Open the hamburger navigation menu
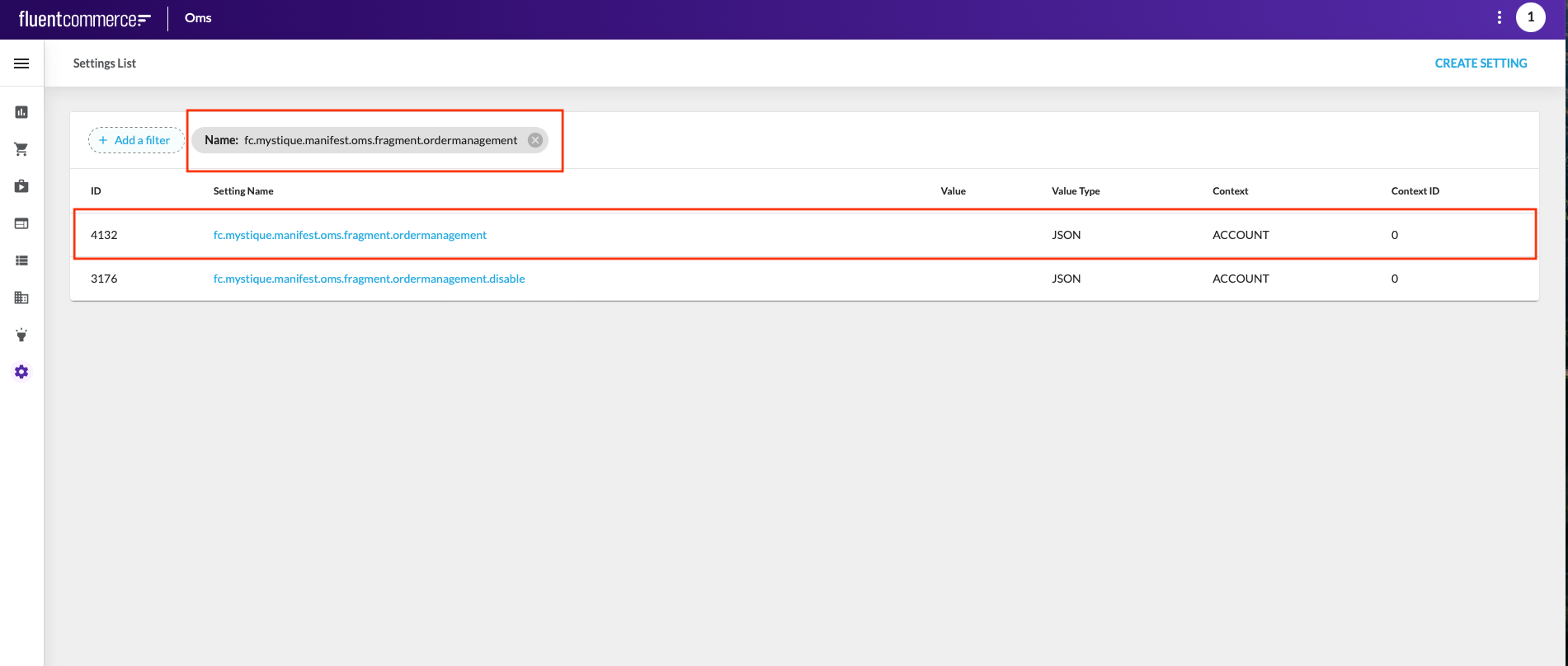Screen dimensions: 1568x666 coord(21,63)
